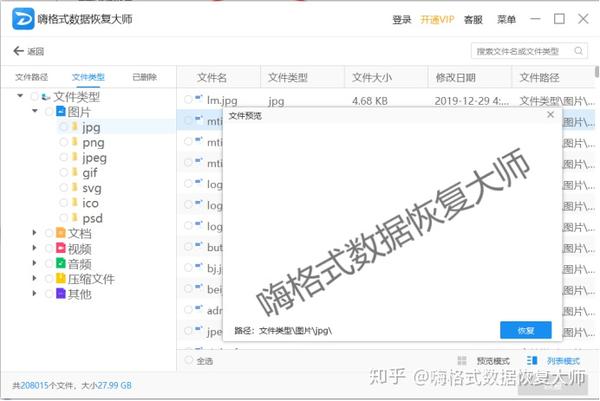Sort by 文件路径 column header
Image resolution: width=600 pixels, height=401 pixels.
tap(540, 78)
